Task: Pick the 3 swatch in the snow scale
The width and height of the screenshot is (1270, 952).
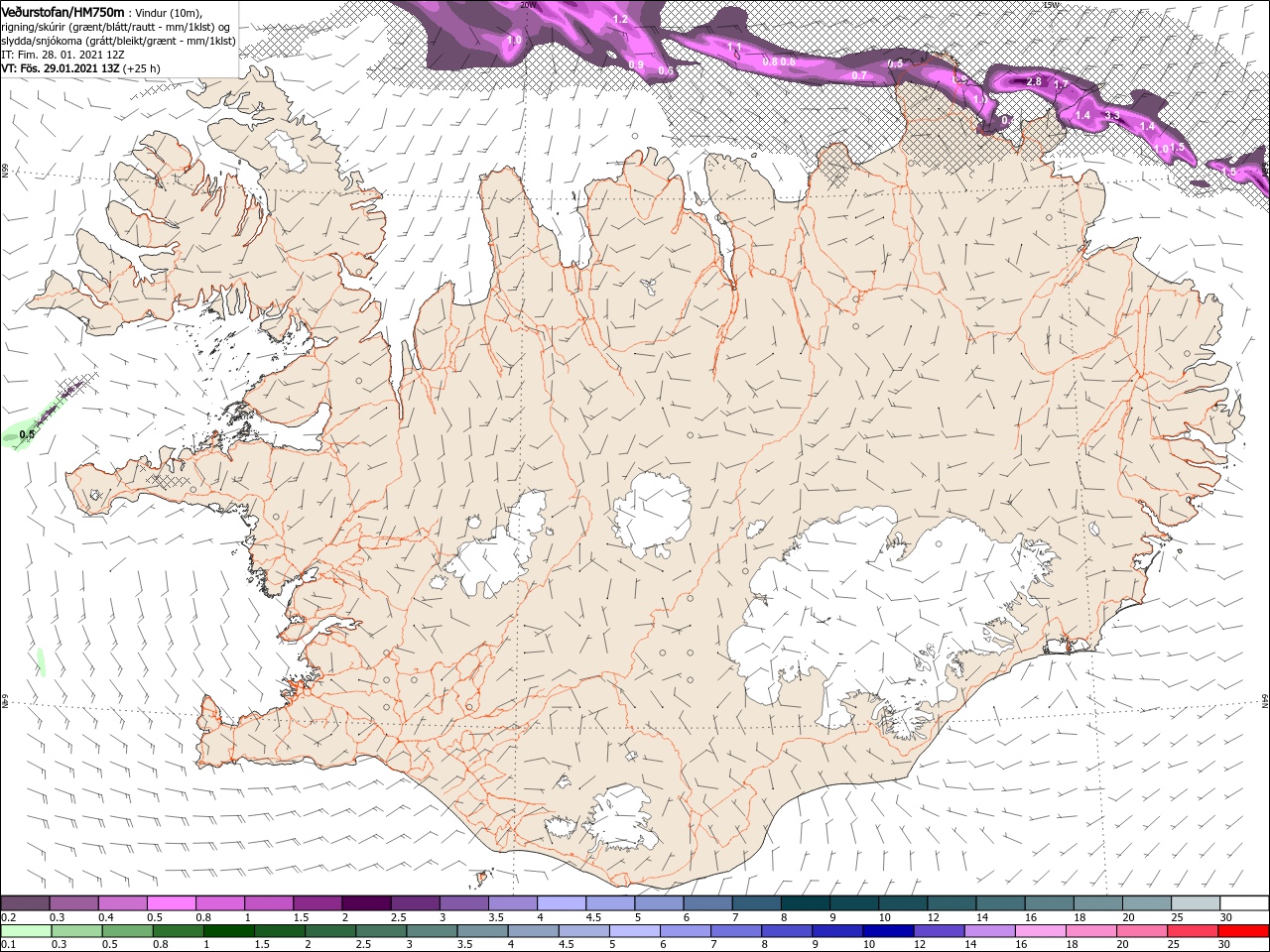Action: point(463,902)
